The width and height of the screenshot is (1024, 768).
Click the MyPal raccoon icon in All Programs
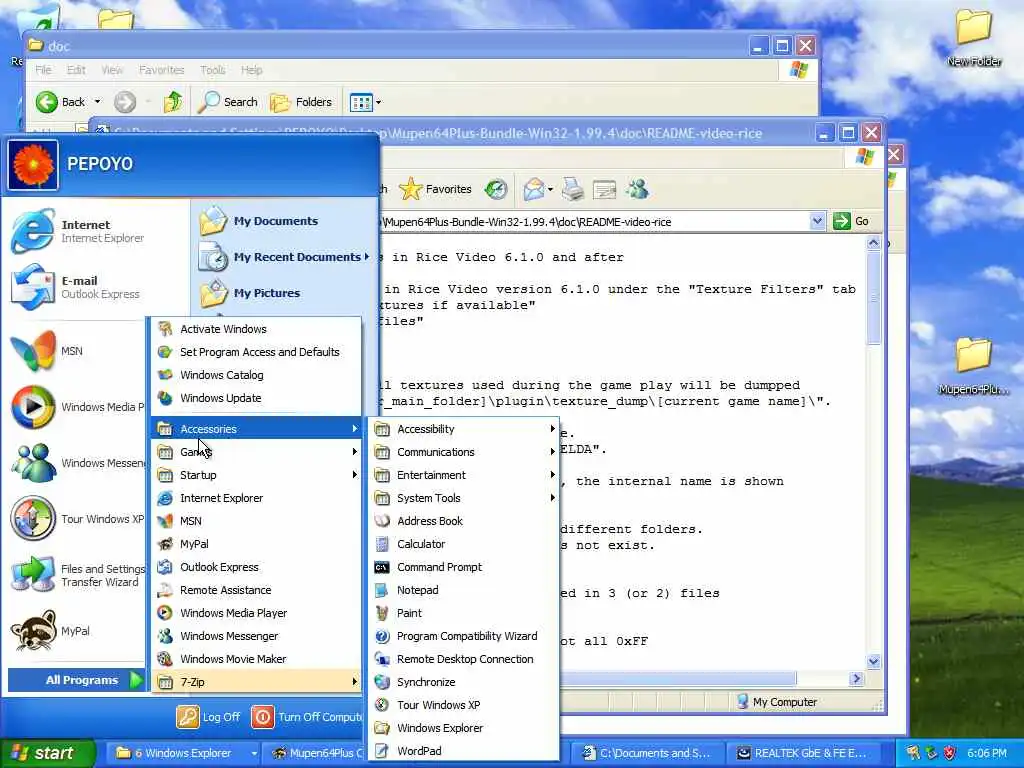click(165, 543)
